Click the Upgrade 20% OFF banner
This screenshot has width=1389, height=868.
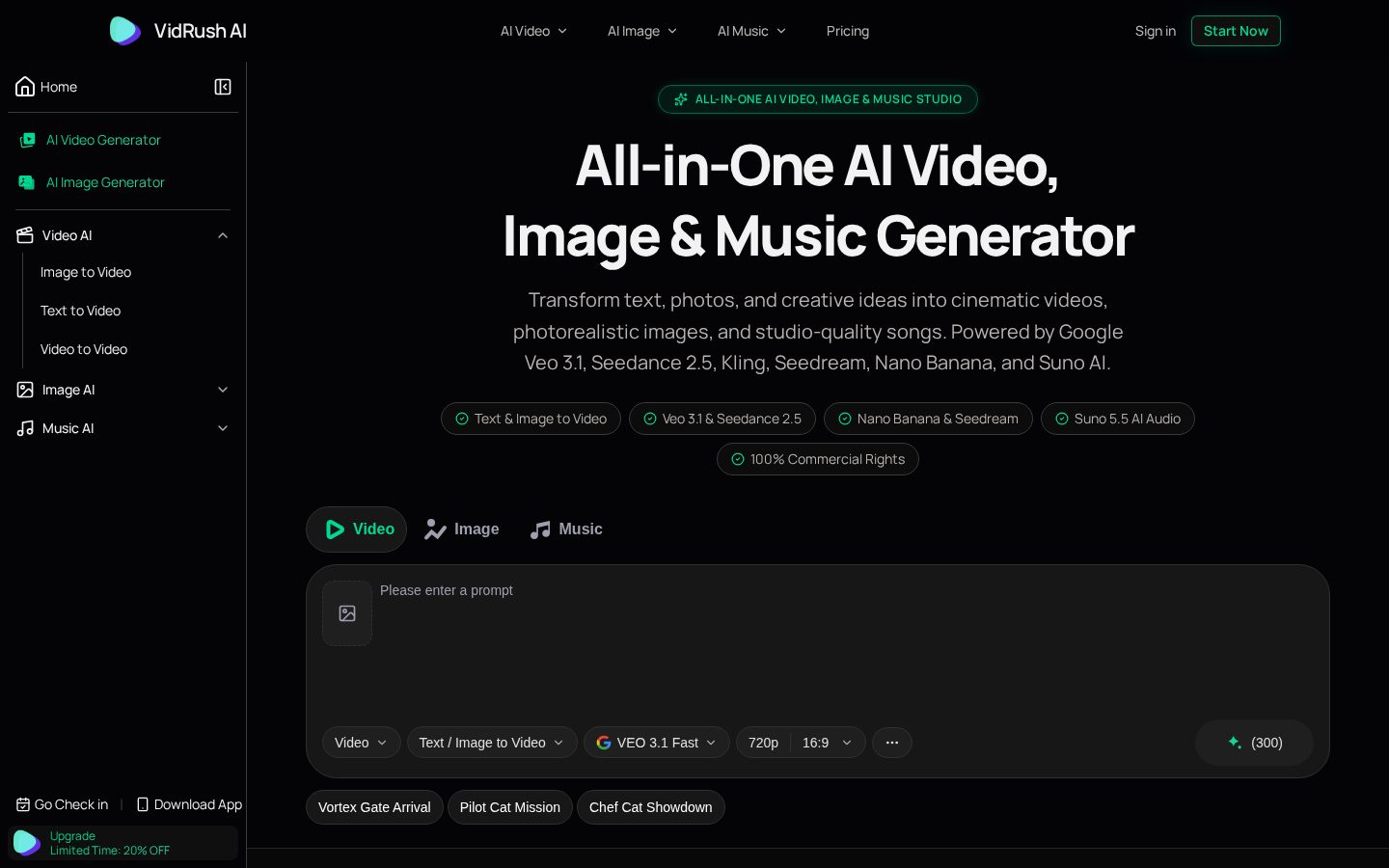coord(123,843)
